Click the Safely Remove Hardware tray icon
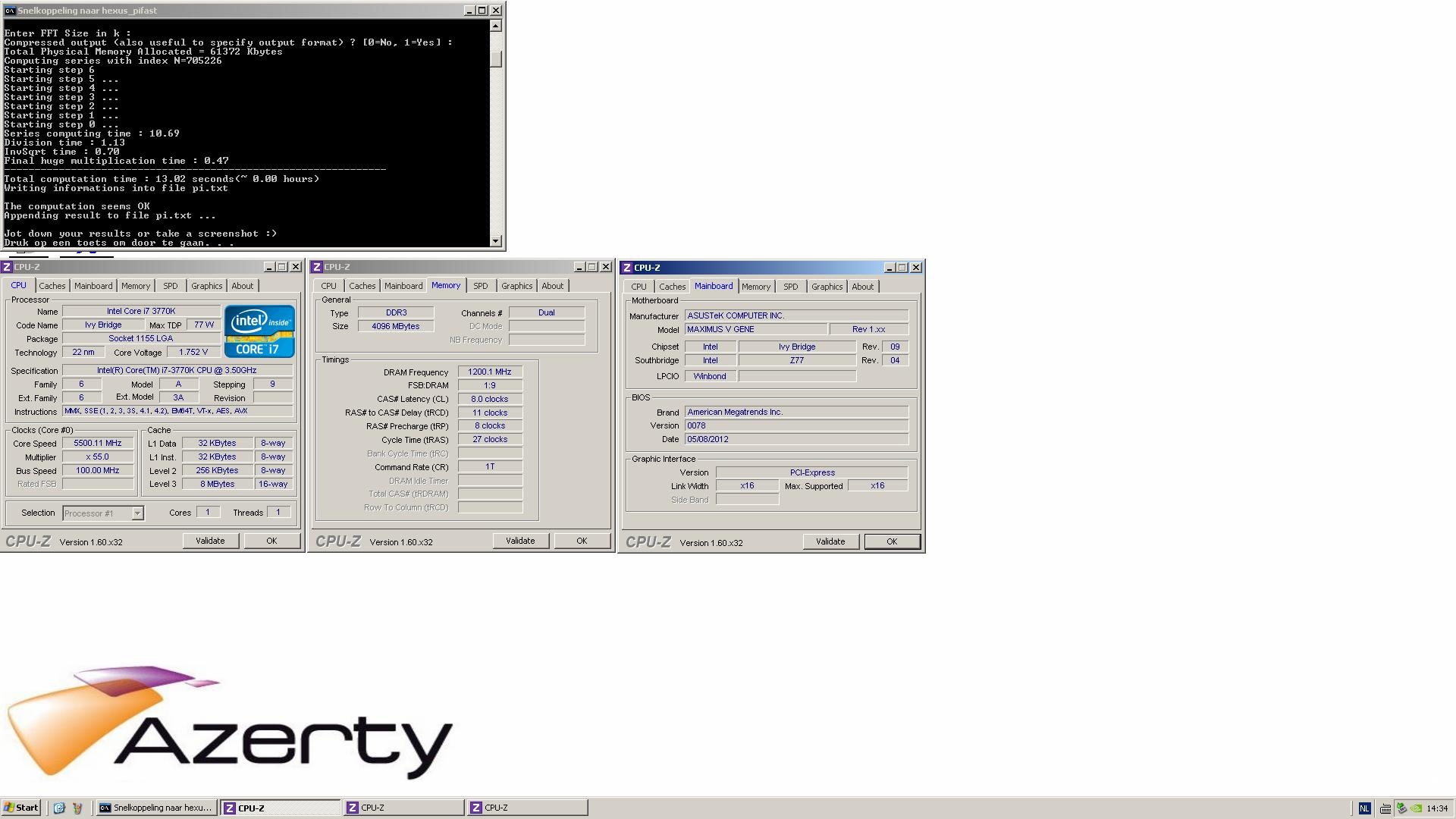 (1401, 808)
